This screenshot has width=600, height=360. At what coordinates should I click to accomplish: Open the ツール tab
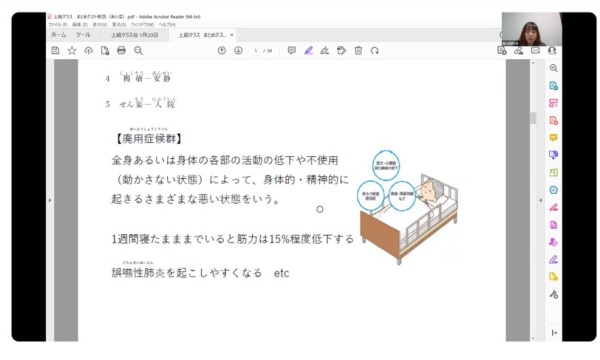(83, 35)
